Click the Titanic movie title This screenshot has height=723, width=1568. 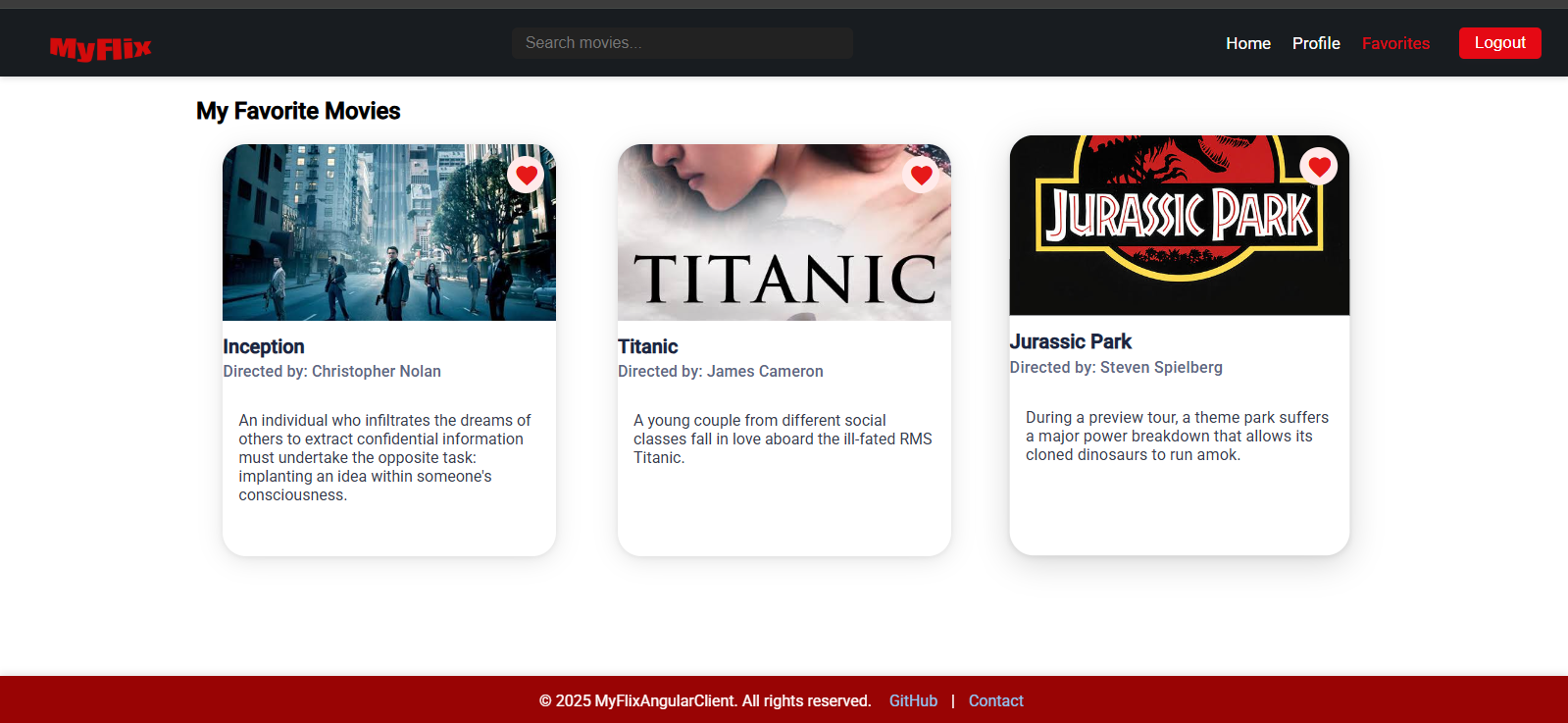click(x=648, y=346)
